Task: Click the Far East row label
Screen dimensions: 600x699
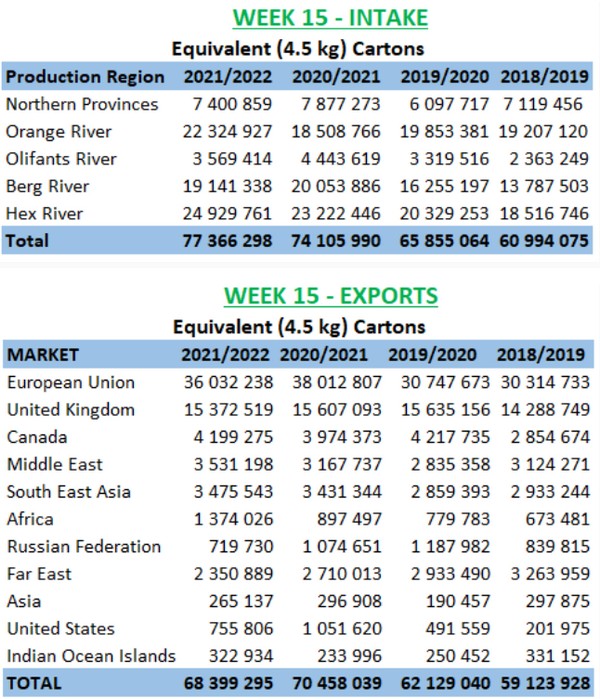Action: (39, 574)
